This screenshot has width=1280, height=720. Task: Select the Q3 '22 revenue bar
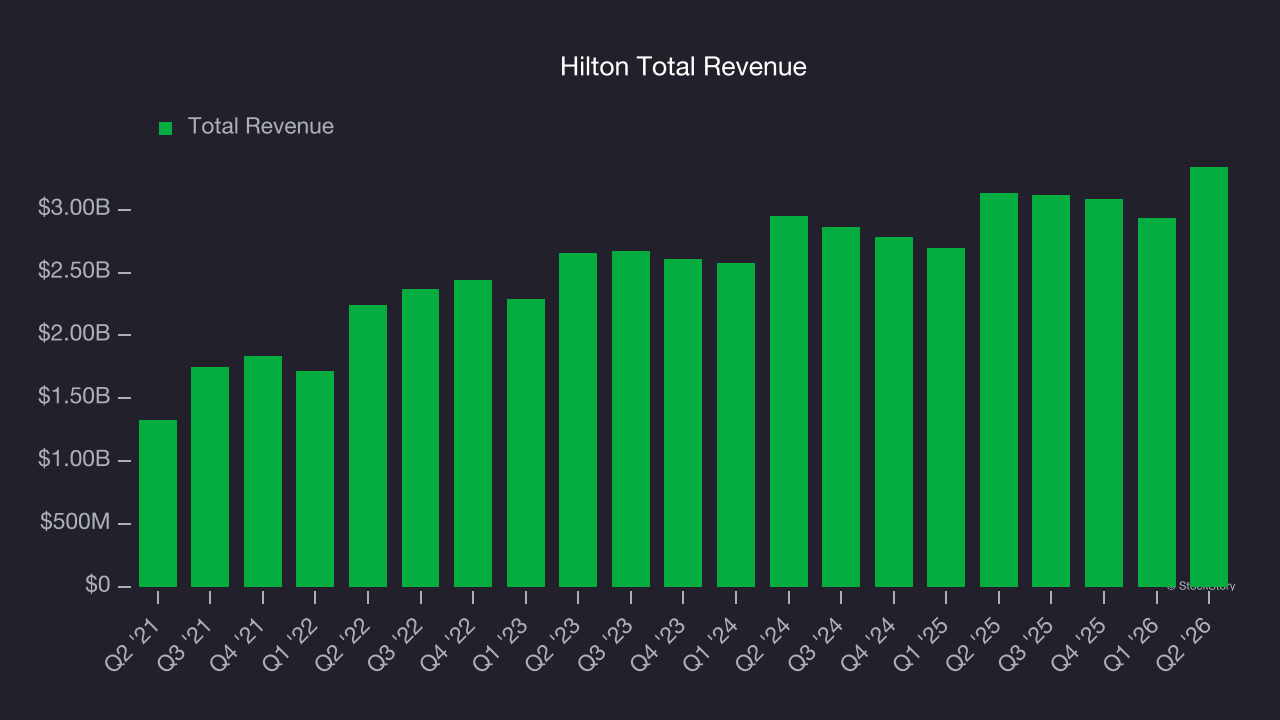pyautogui.click(x=421, y=438)
